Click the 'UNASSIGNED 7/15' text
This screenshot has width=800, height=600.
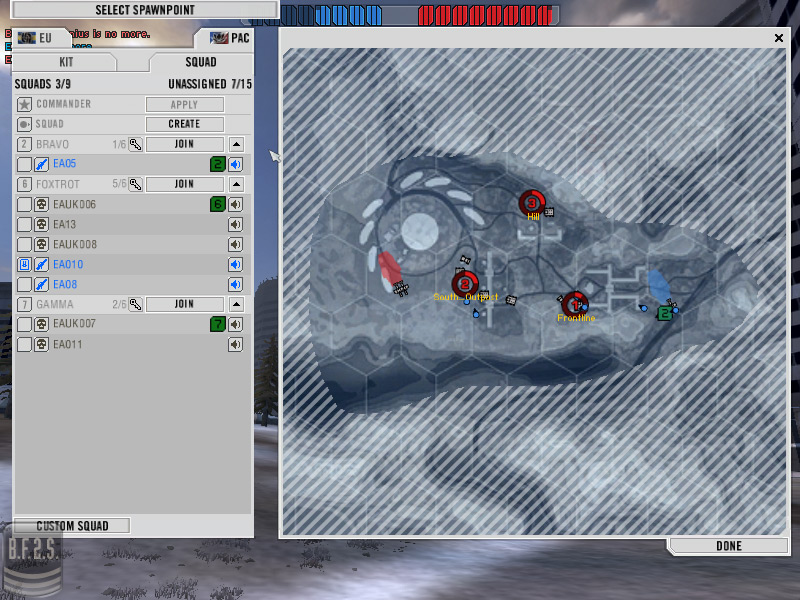[x=210, y=84]
